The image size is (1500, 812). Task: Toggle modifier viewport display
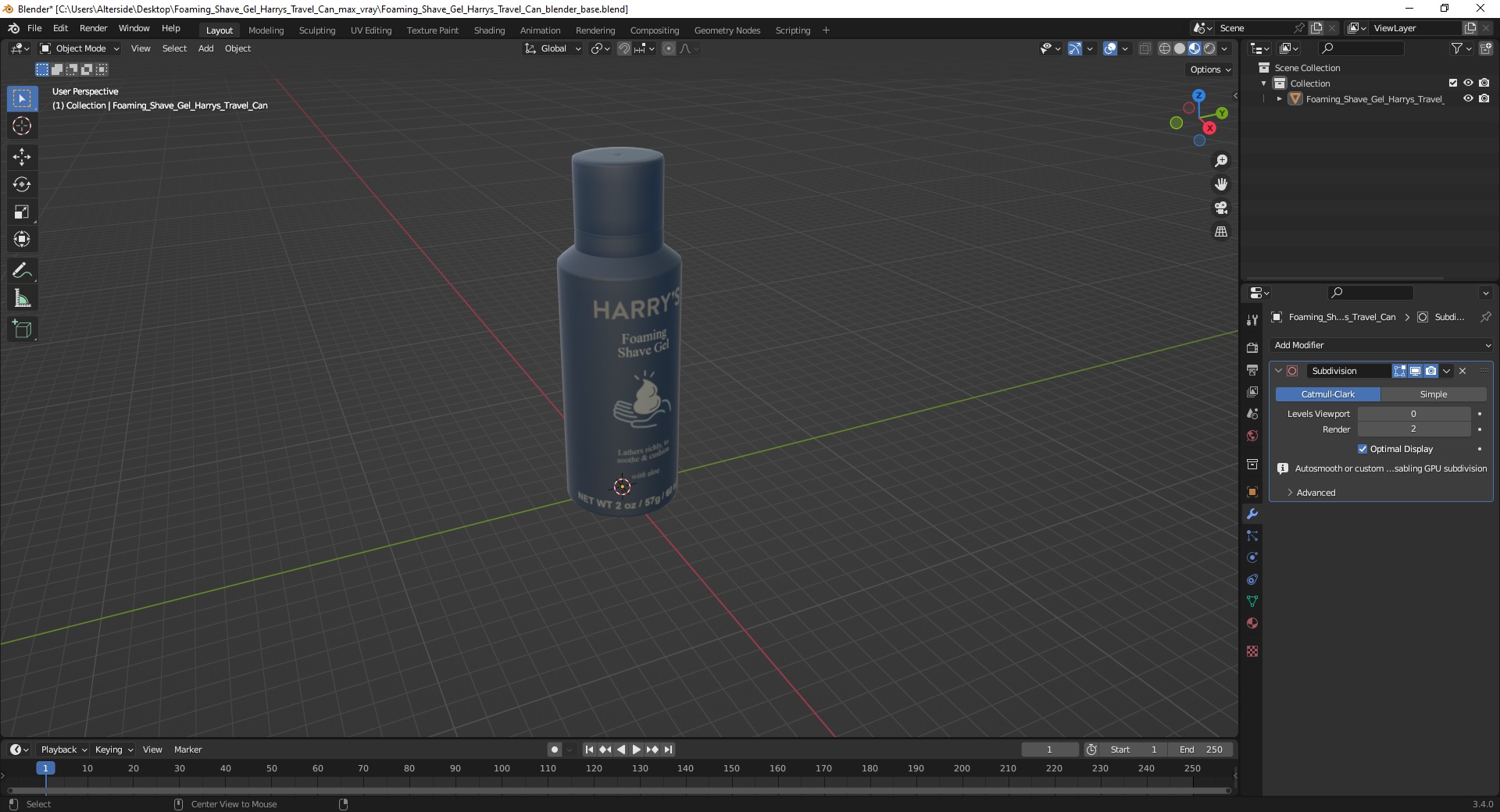tap(1415, 371)
